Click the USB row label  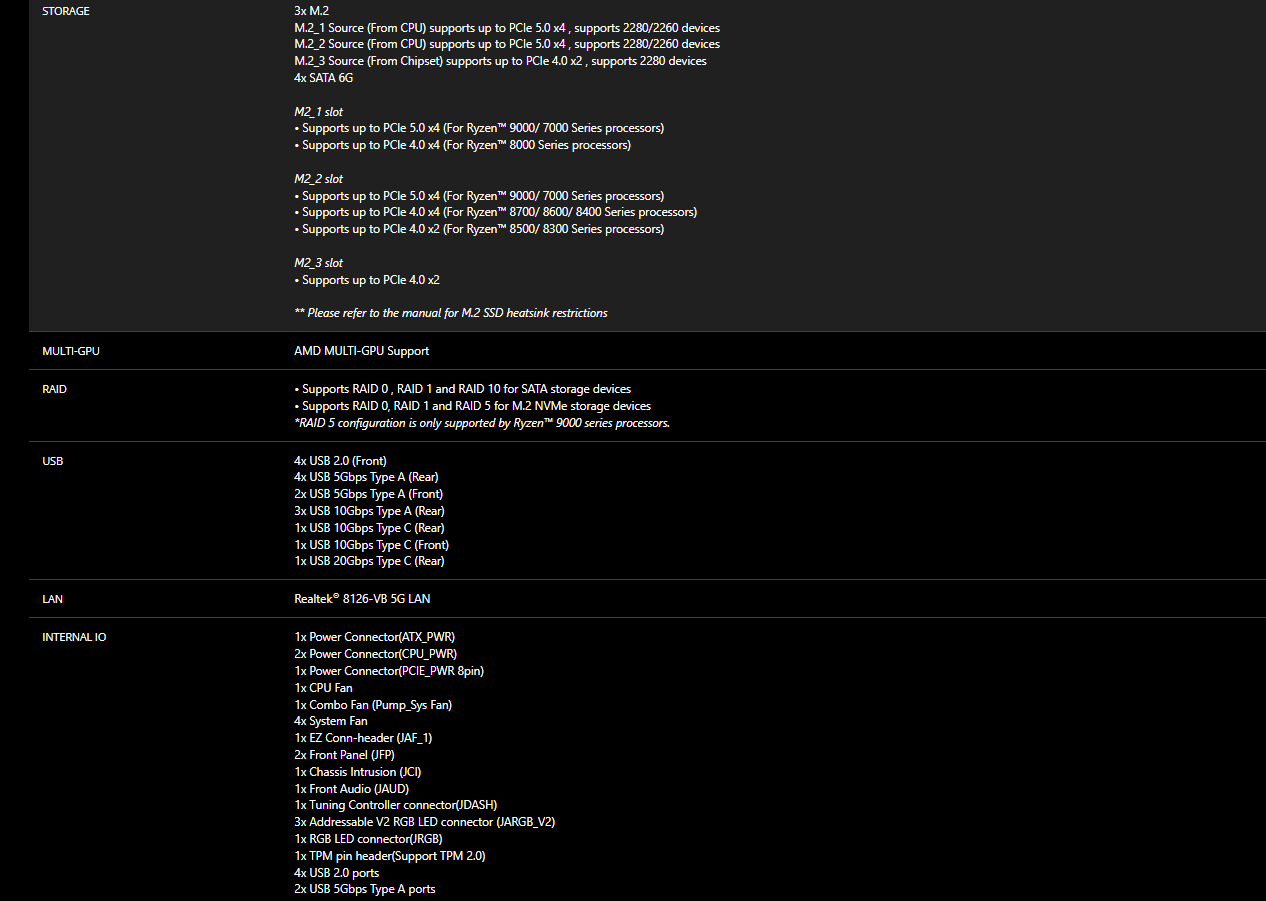click(x=54, y=461)
